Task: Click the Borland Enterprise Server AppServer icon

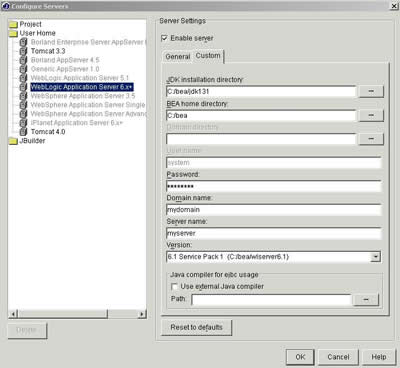Action: (23, 42)
